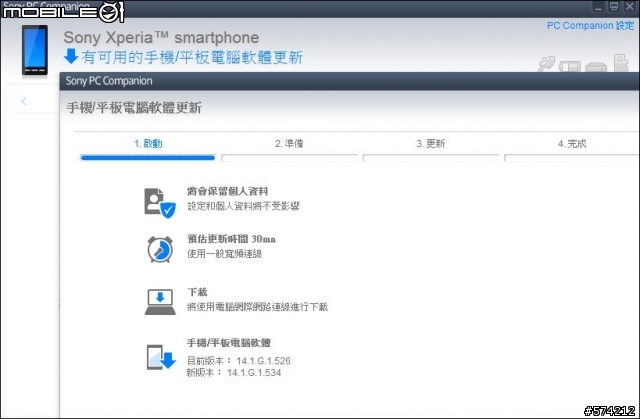Click the empty progress bar under 準備
This screenshot has width=640, height=419.
[x=289, y=158]
